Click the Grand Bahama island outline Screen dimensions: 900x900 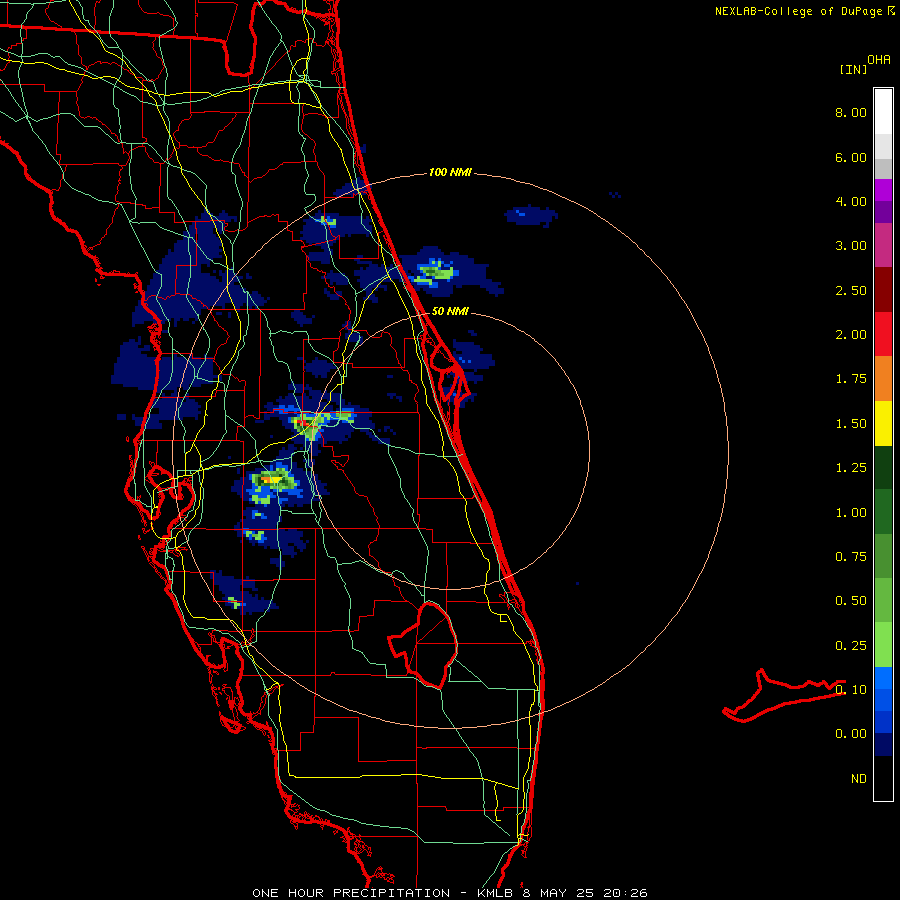(x=783, y=695)
